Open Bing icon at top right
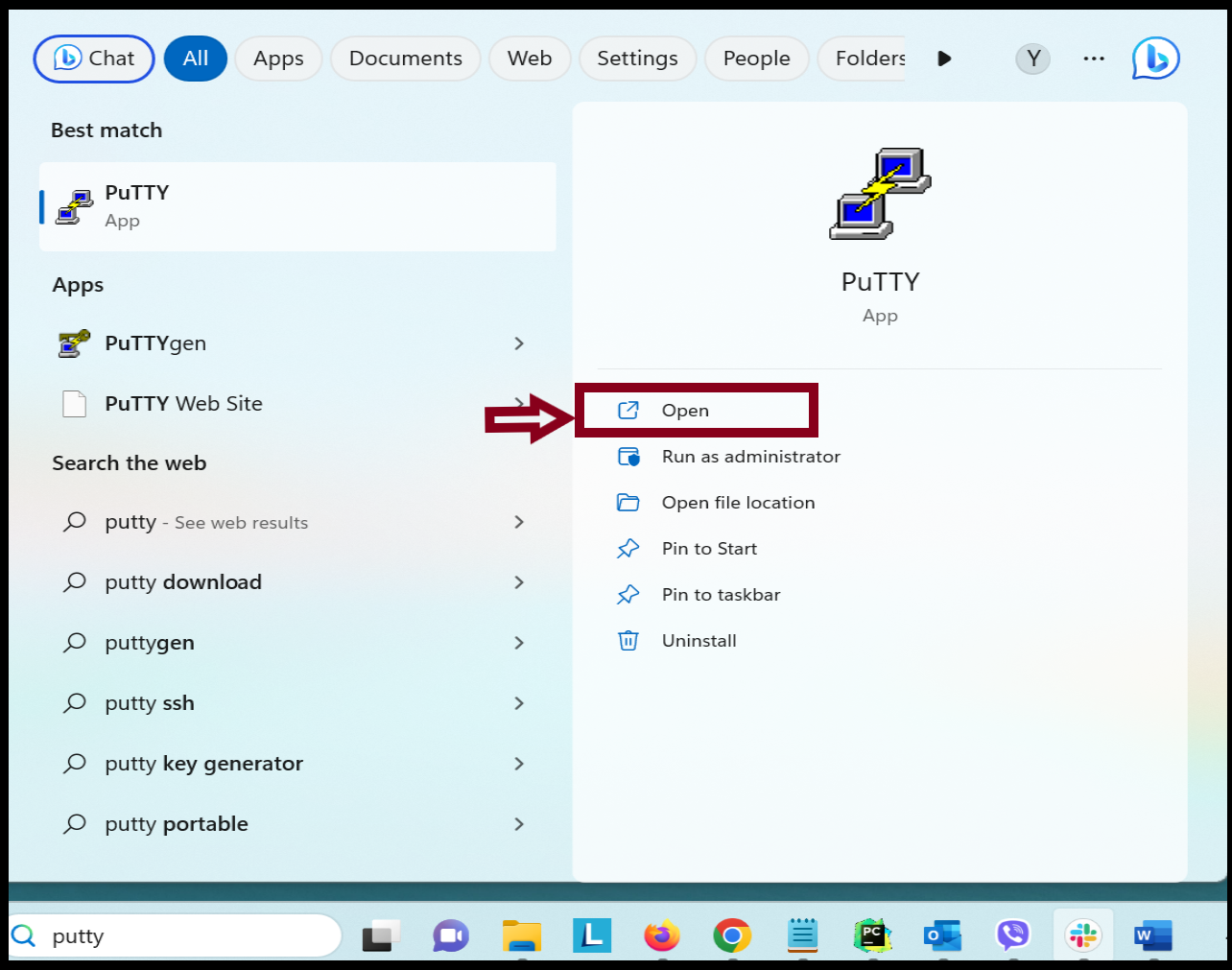The height and width of the screenshot is (970, 1232). (x=1155, y=59)
